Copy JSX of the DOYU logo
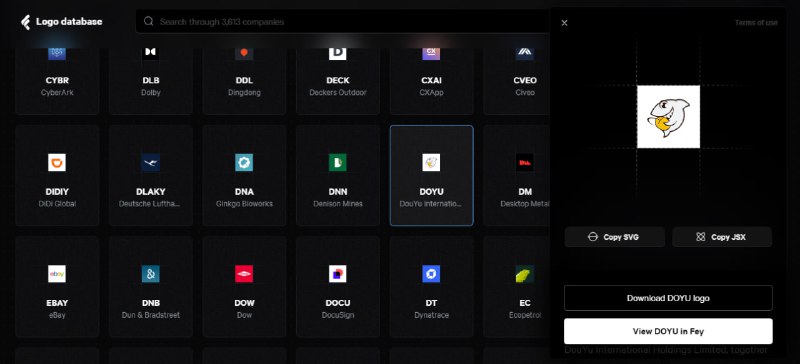The width and height of the screenshot is (800, 364). pyautogui.click(x=722, y=237)
